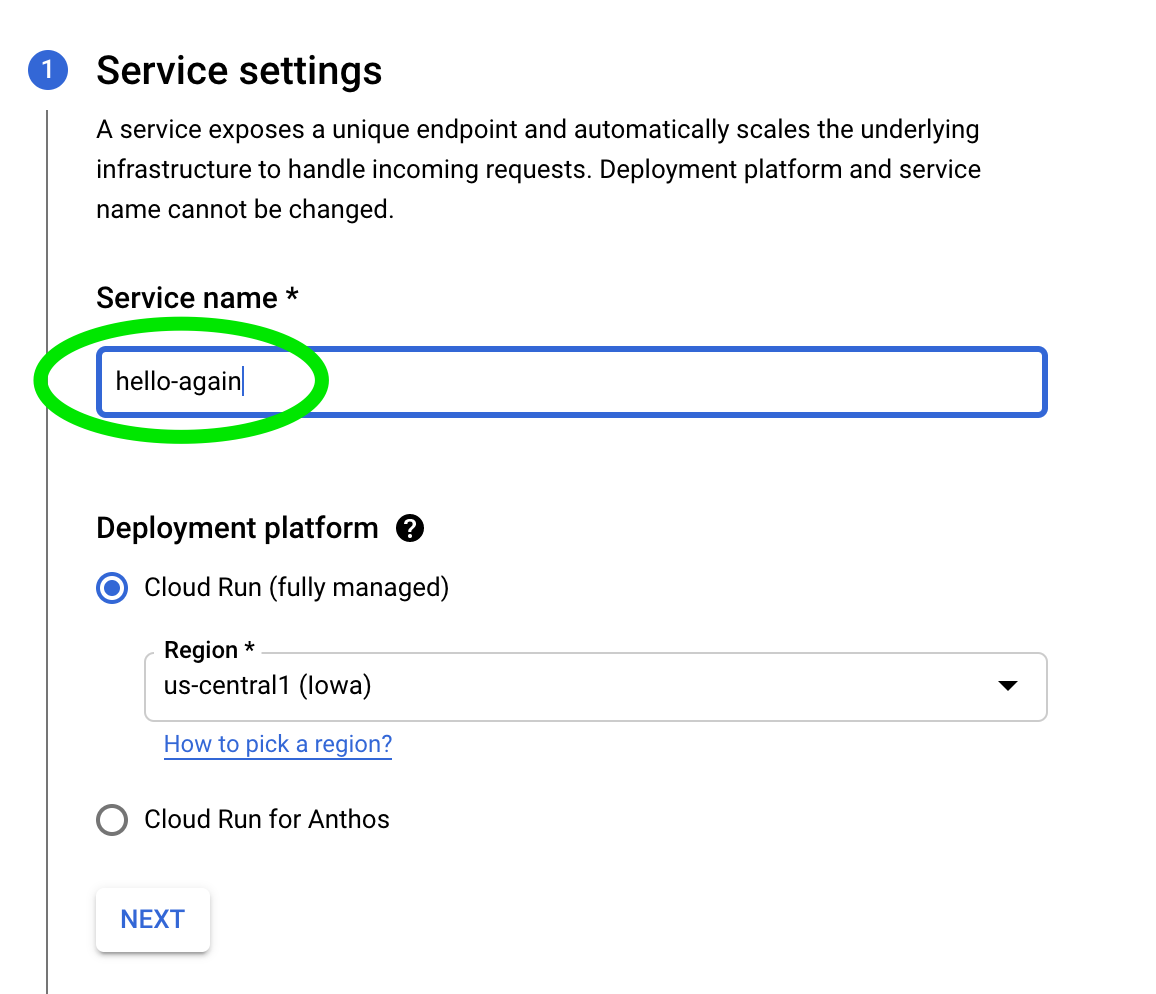Screen dimensions: 1156x994
Task: Click the "Service settings" step heading
Action: pos(239,72)
